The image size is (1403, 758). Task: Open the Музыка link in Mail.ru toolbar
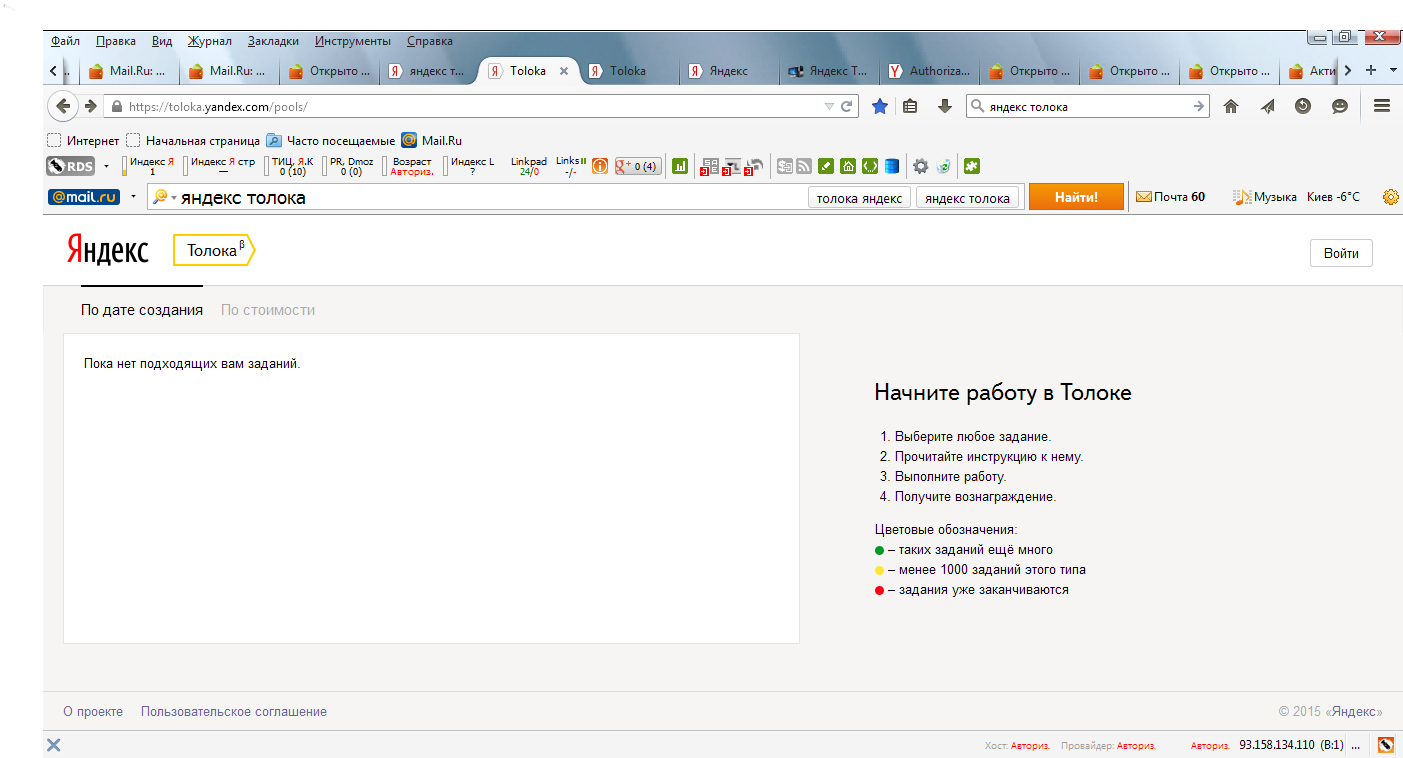pos(1265,197)
